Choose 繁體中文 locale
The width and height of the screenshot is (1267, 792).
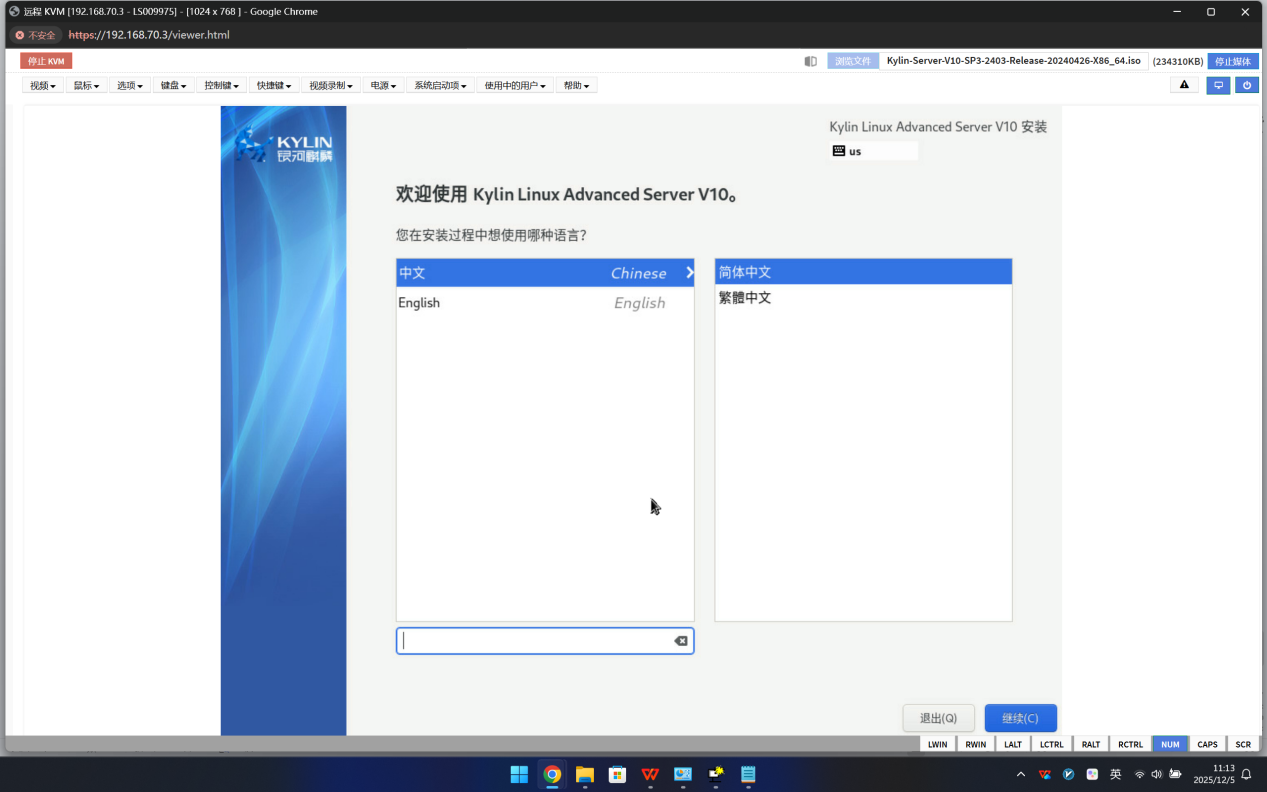click(x=863, y=298)
